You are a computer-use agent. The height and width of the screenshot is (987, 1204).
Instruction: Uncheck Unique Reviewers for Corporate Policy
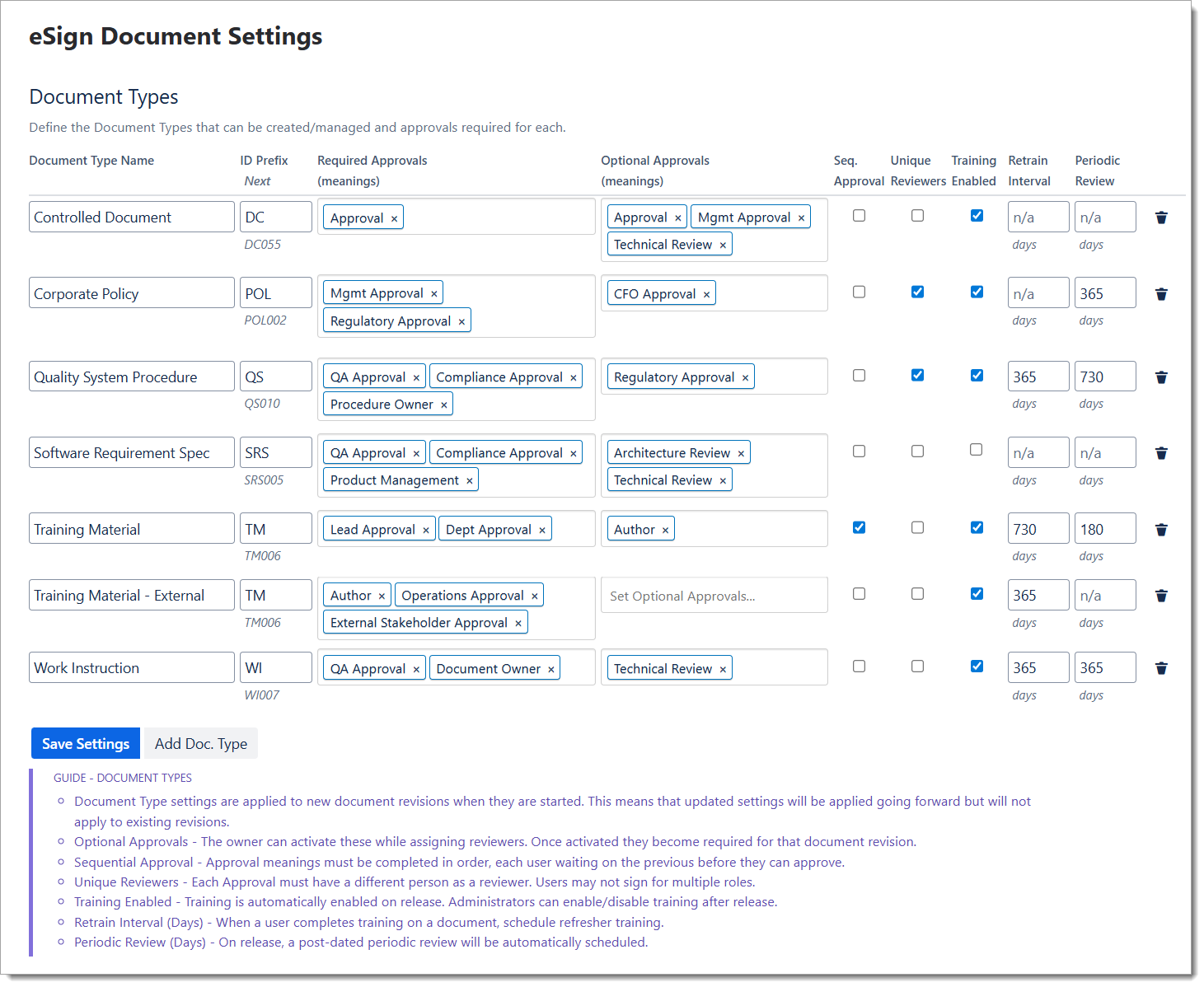click(917, 292)
